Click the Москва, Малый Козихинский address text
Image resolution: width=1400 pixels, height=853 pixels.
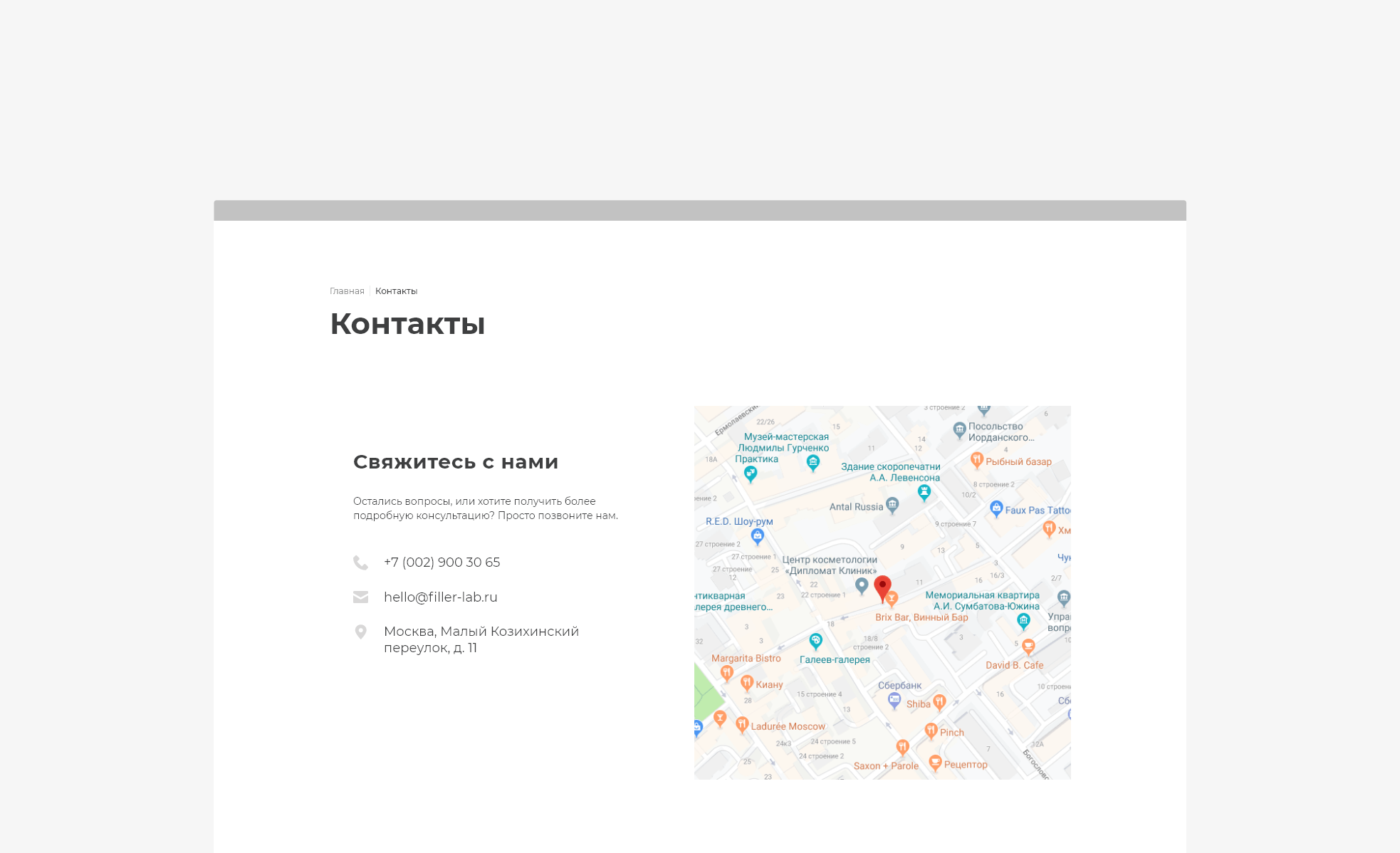click(x=481, y=639)
